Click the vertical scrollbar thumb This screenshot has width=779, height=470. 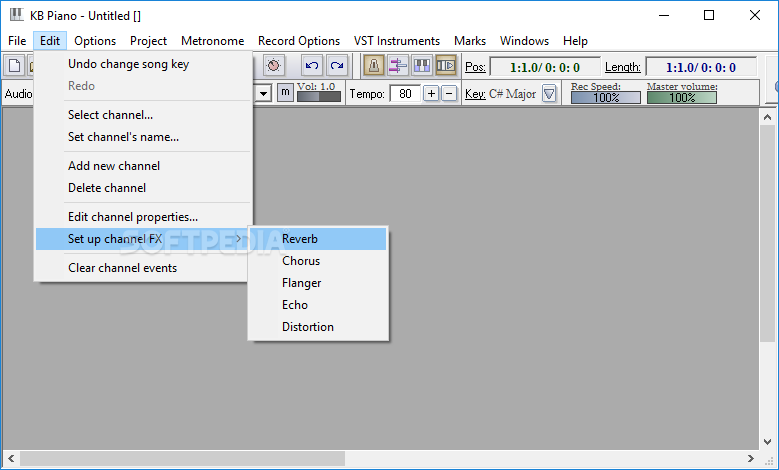[767, 234]
